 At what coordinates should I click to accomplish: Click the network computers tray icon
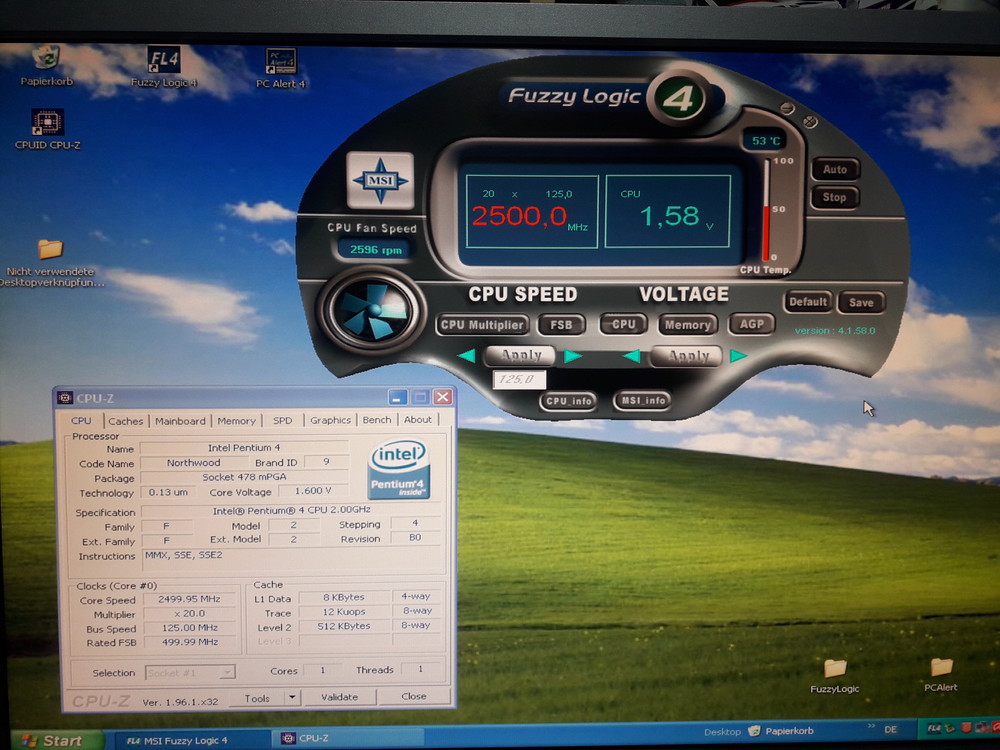[981, 727]
